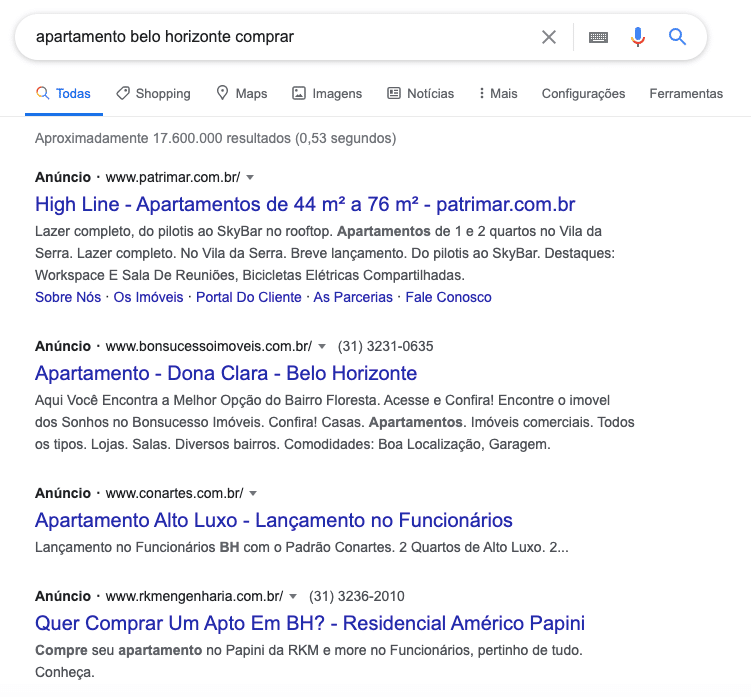Open Quer Comprar Um Apto Em BH? ad
This screenshot has width=751, height=697.
310,623
